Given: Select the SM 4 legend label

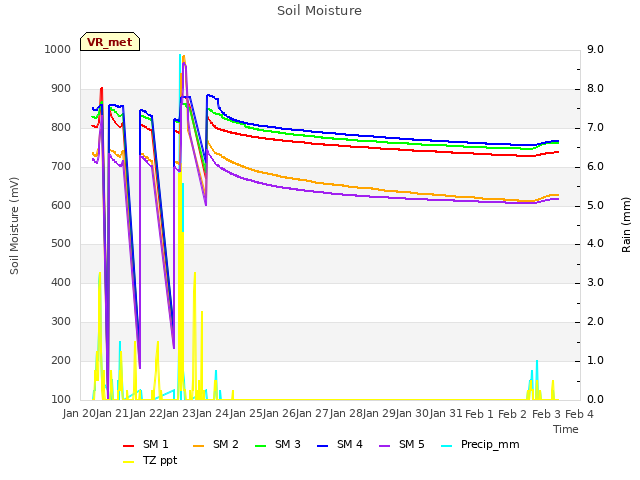Looking at the screenshot, I should pos(350,444).
